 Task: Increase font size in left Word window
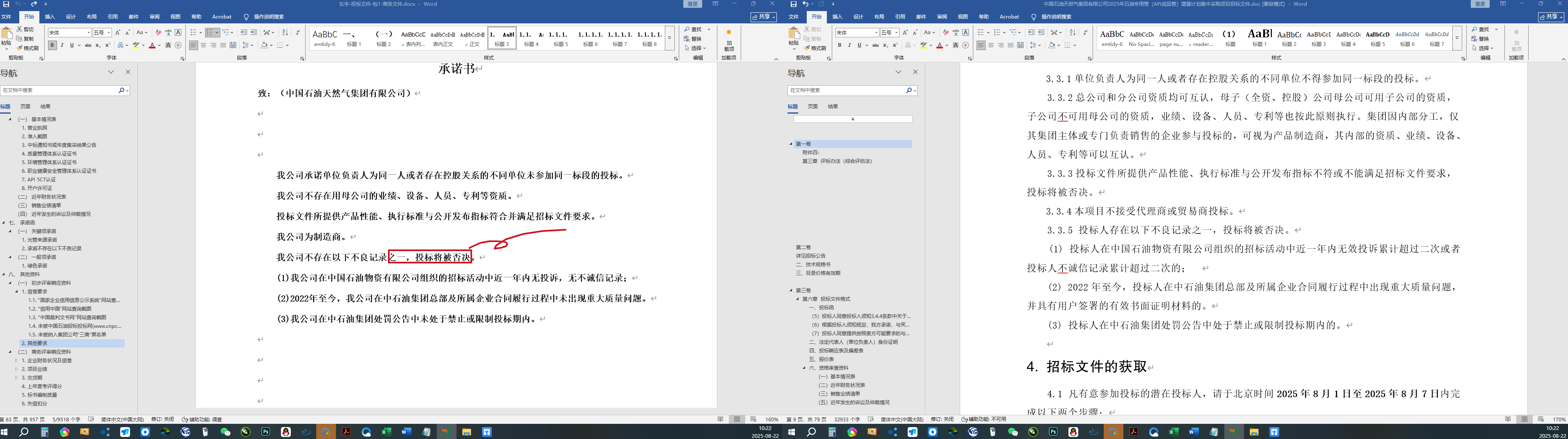point(117,32)
